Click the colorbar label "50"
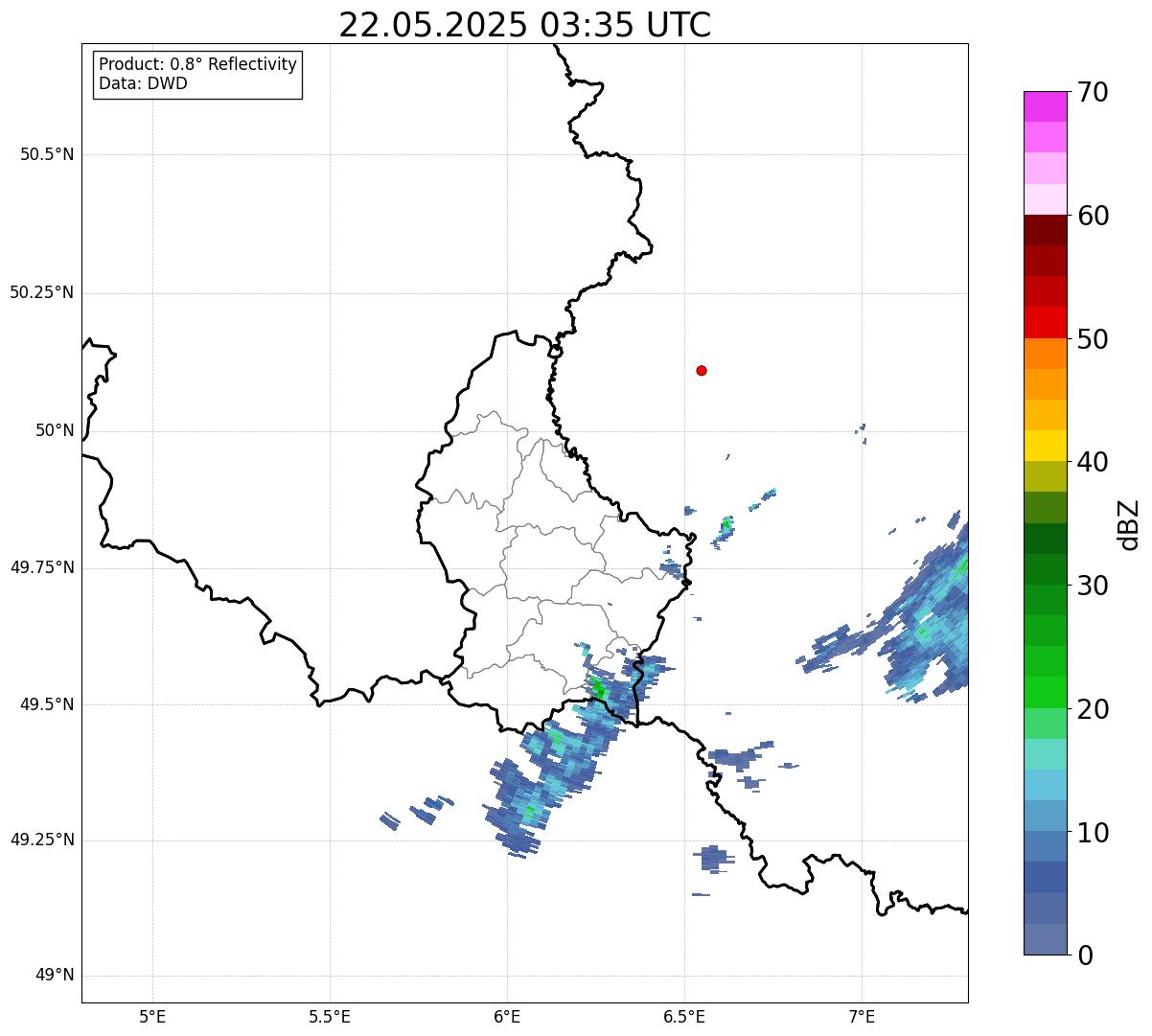This screenshot has height=1036, width=1152. point(1093,339)
